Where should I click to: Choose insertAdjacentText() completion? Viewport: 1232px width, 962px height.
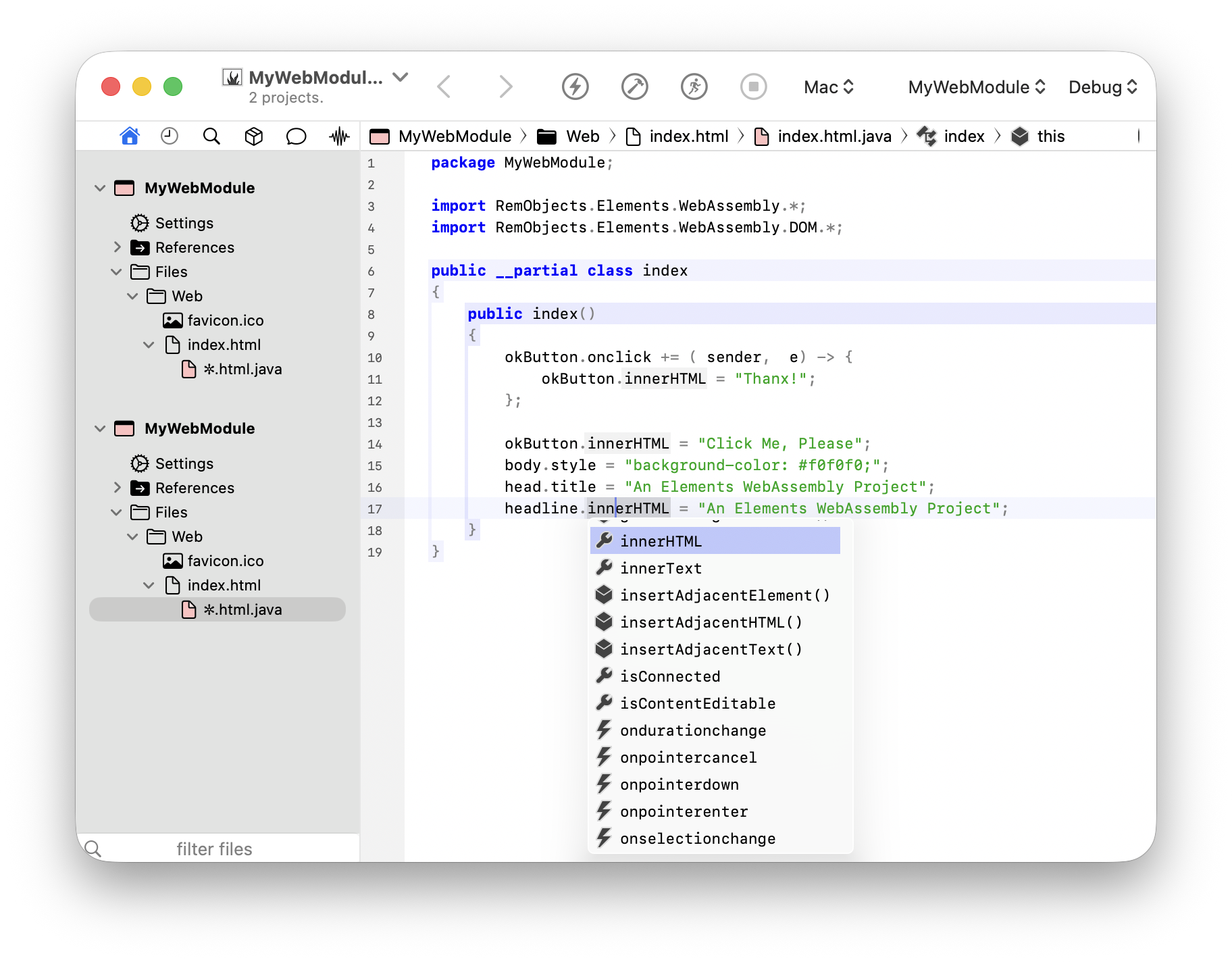tap(715, 649)
